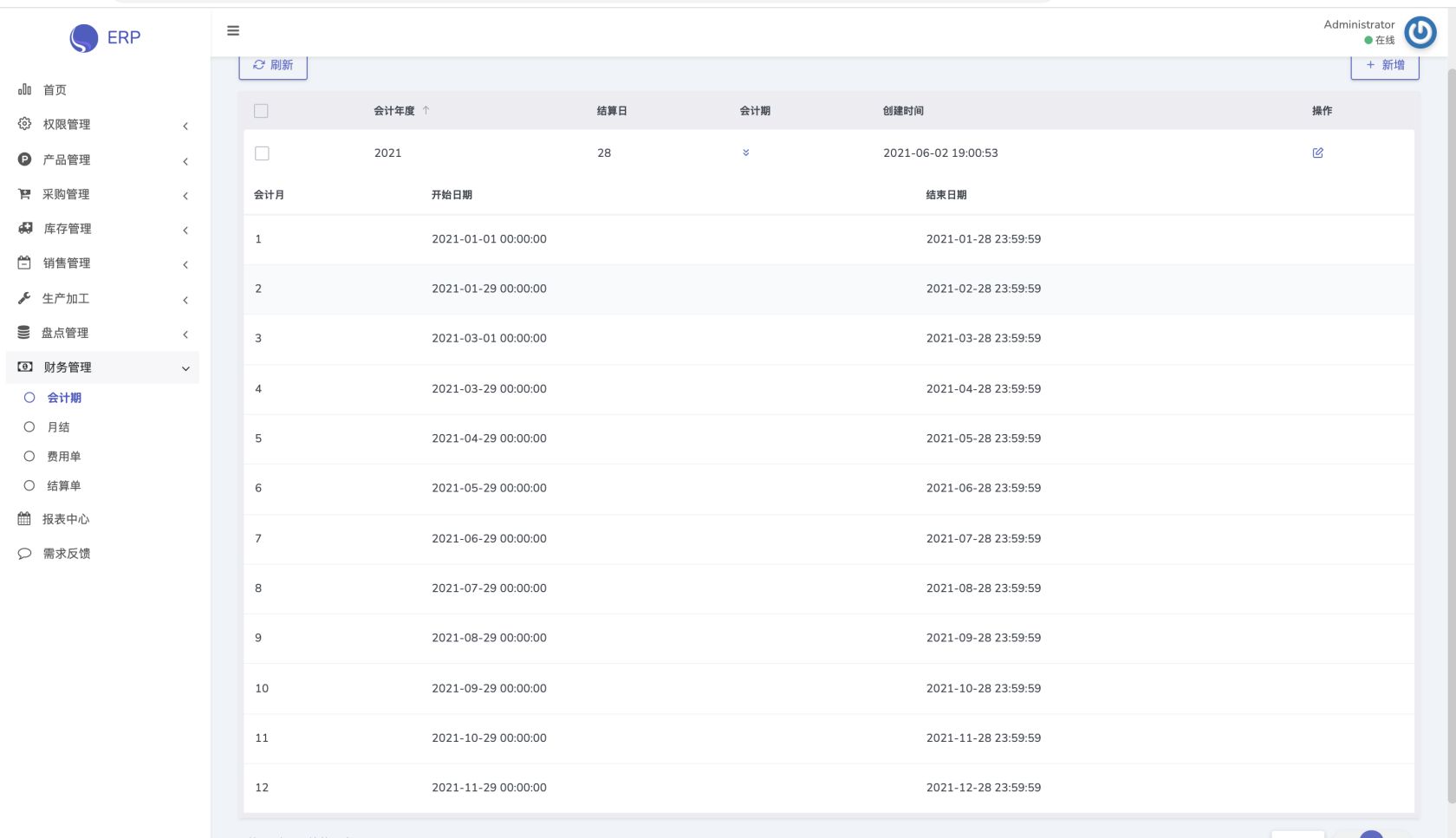Collapse the 财务管理 chevron
Screen dimensions: 1456x838
click(x=185, y=368)
